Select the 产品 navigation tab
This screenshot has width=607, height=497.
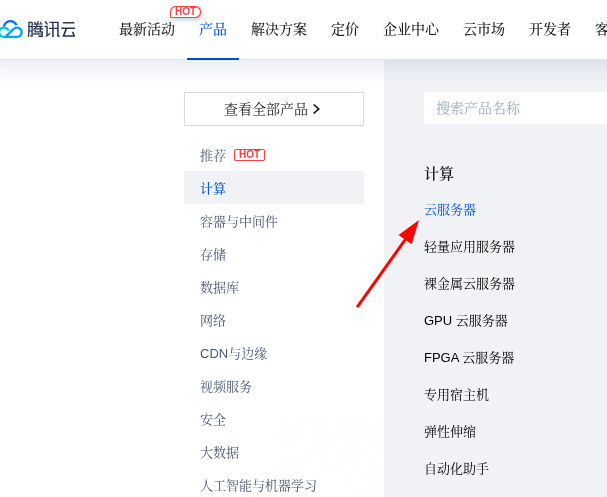213,29
